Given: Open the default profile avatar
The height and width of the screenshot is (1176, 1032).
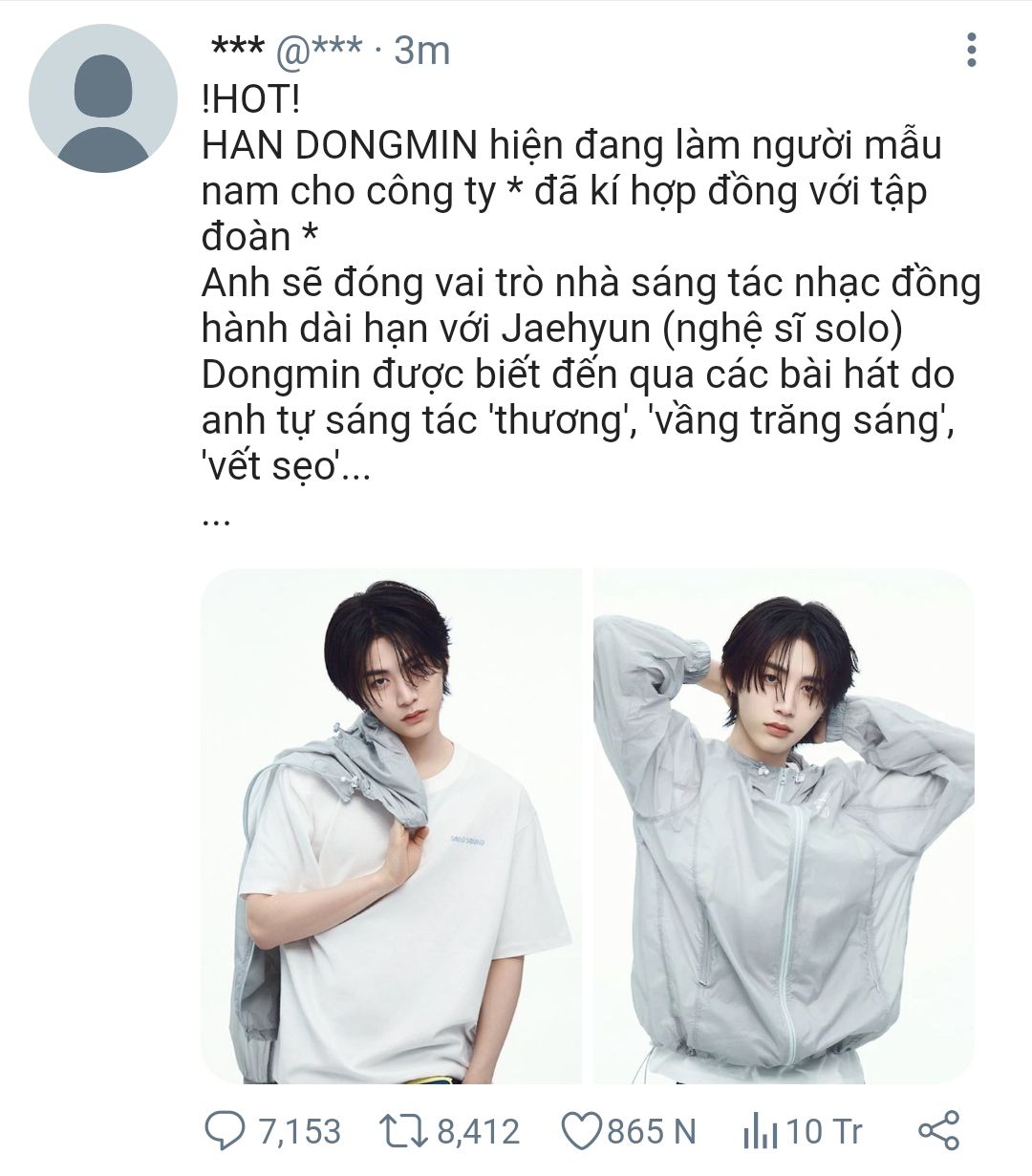Looking at the screenshot, I should (x=103, y=98).
